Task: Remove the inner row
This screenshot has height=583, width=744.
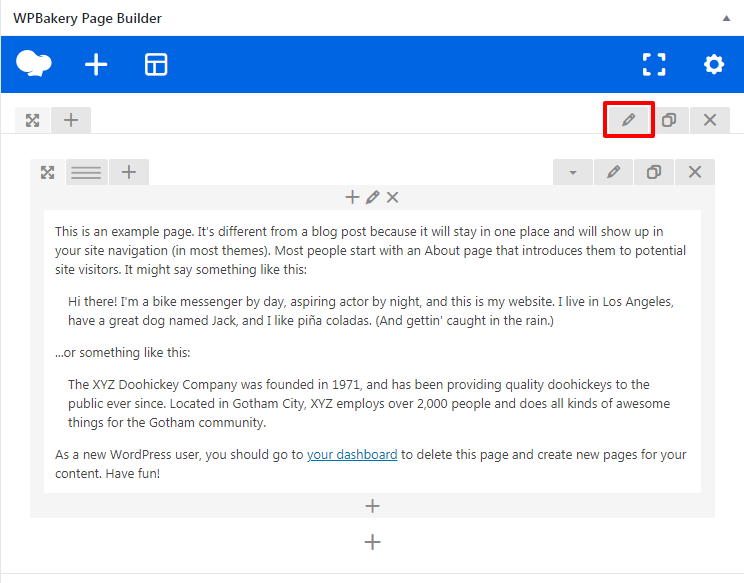Action: (x=695, y=172)
